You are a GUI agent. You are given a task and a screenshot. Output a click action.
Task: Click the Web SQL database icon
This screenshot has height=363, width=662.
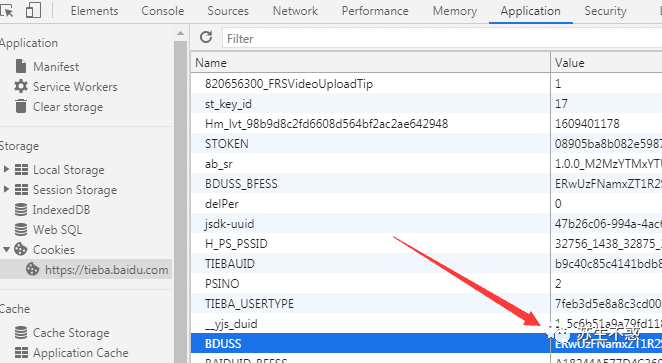coord(21,230)
